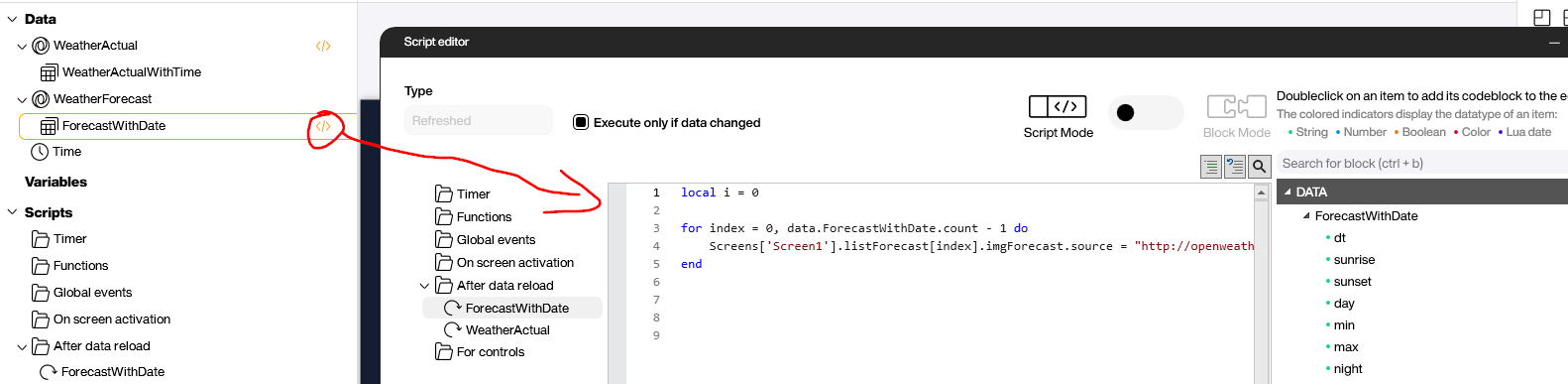Click the WeatherActual data source icon
This screenshot has height=384, width=1568.
tap(41, 46)
